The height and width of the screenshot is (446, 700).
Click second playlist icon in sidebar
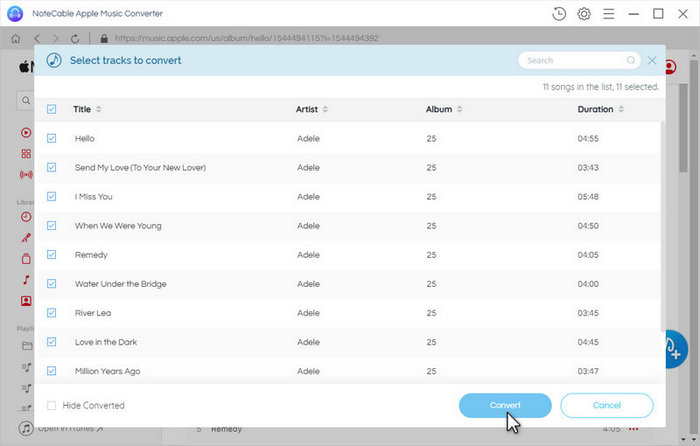tap(27, 388)
